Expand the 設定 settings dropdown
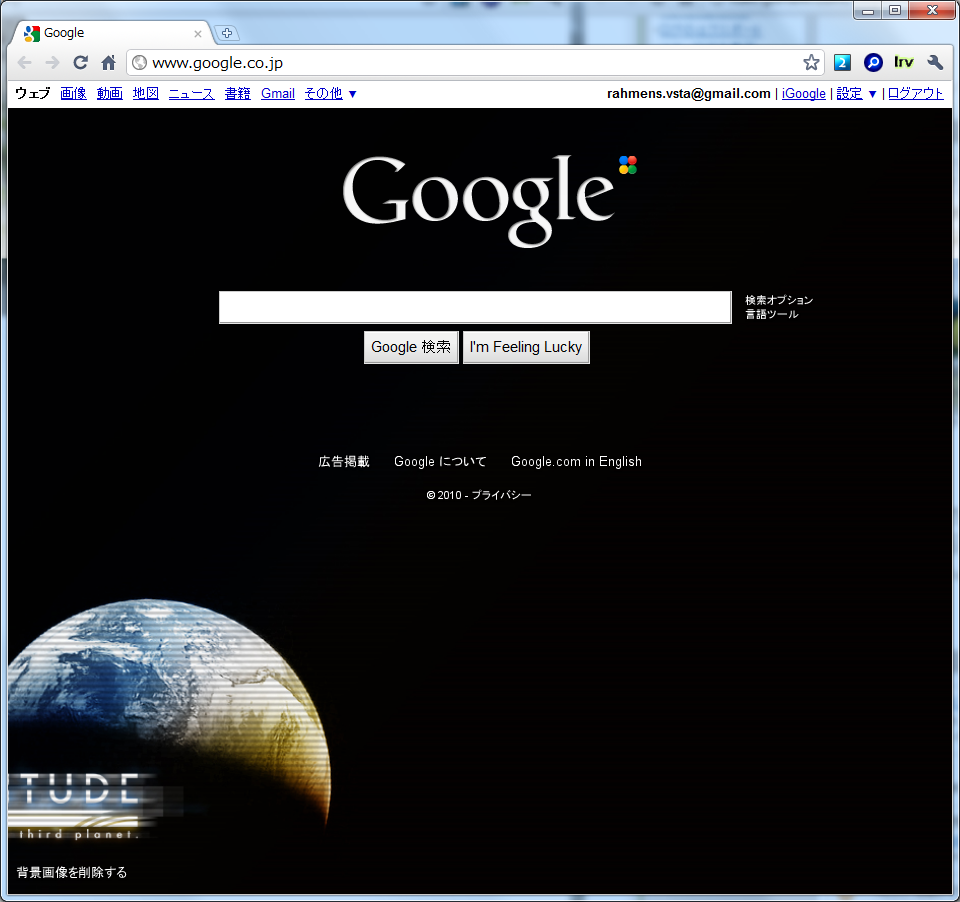The height and width of the screenshot is (902, 960). point(857,94)
